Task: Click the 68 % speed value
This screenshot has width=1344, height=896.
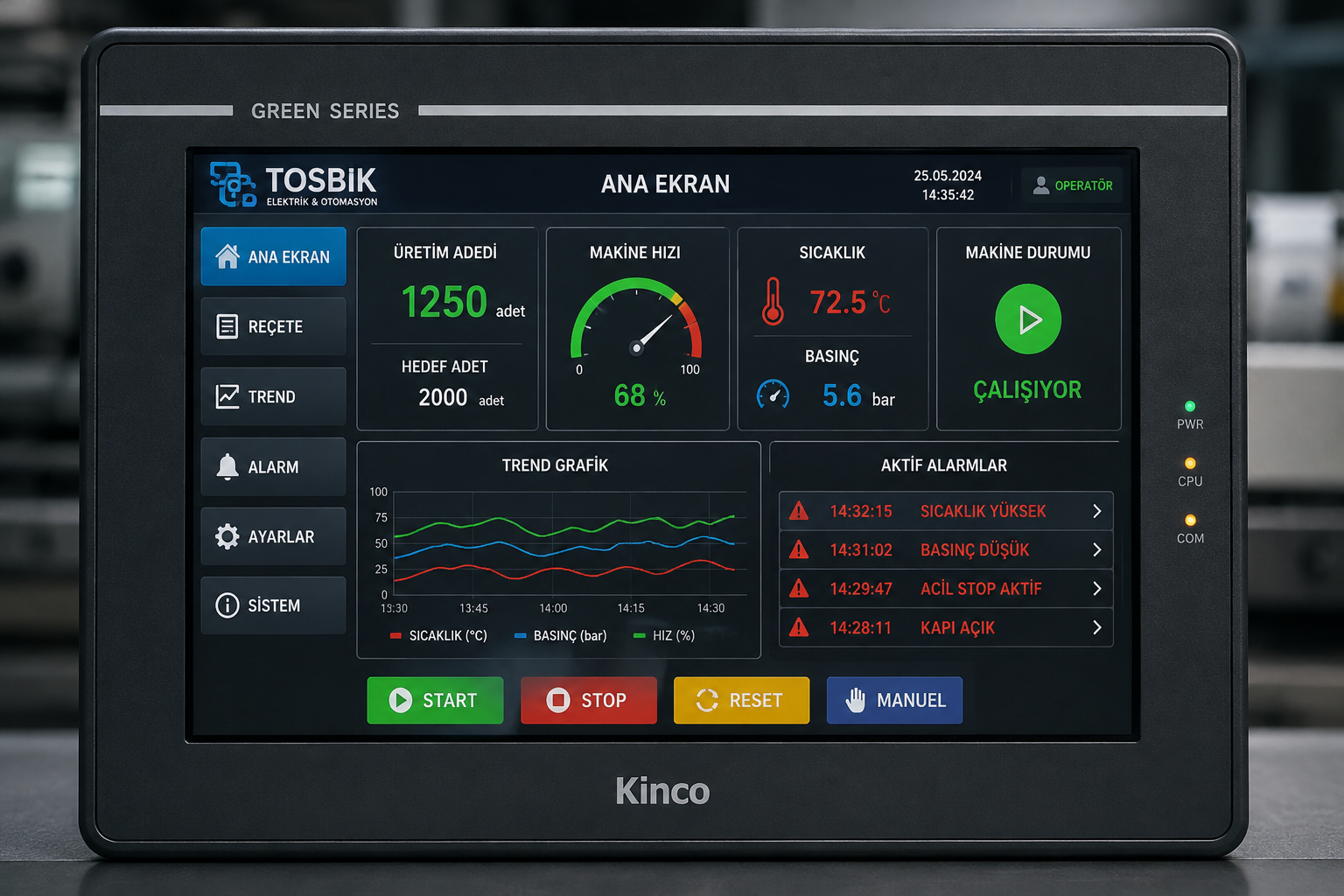Action: (x=640, y=396)
